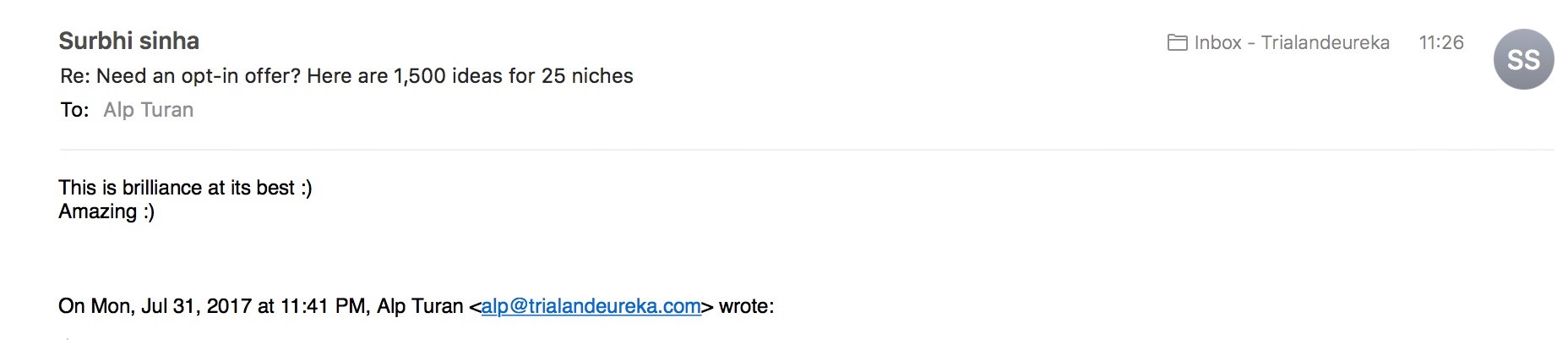Click "1,500" in the subject line
This screenshot has width=1568, height=340.
(419, 76)
